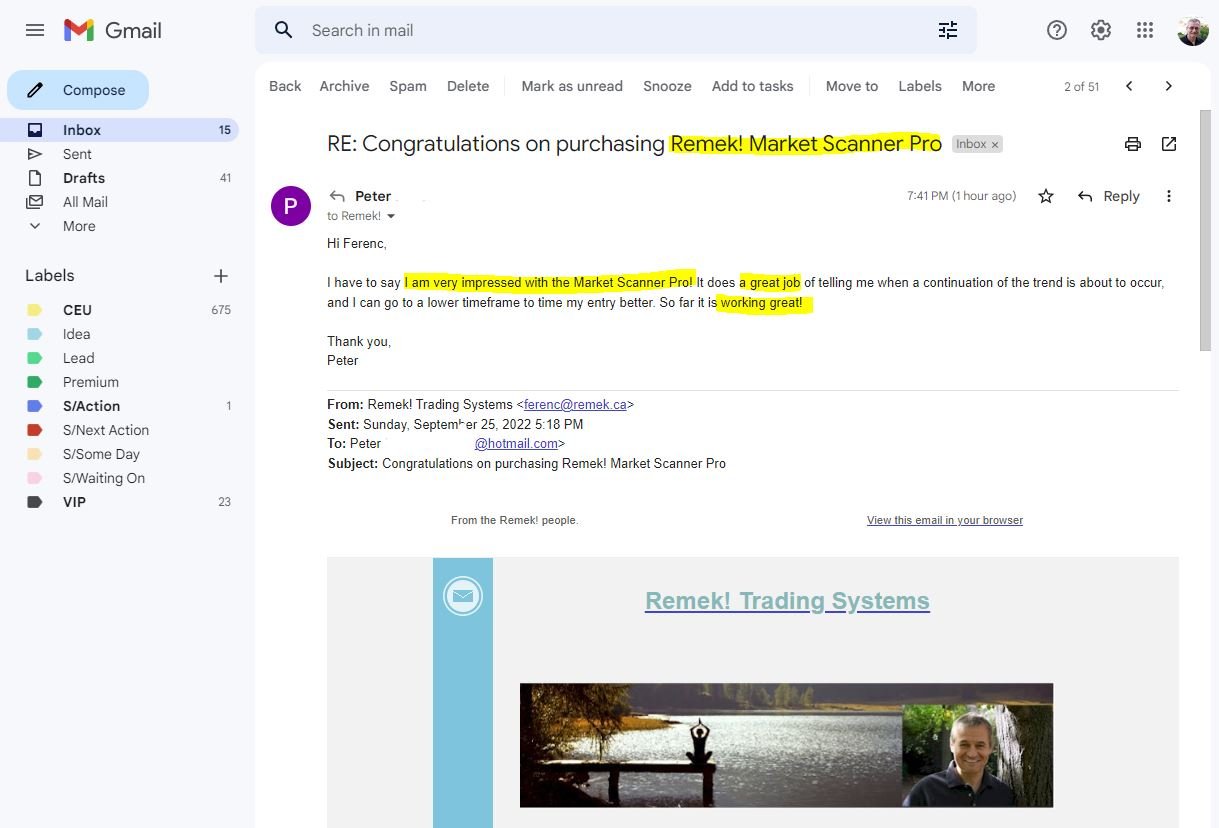Click the @hotmail.com address link

click(x=516, y=444)
